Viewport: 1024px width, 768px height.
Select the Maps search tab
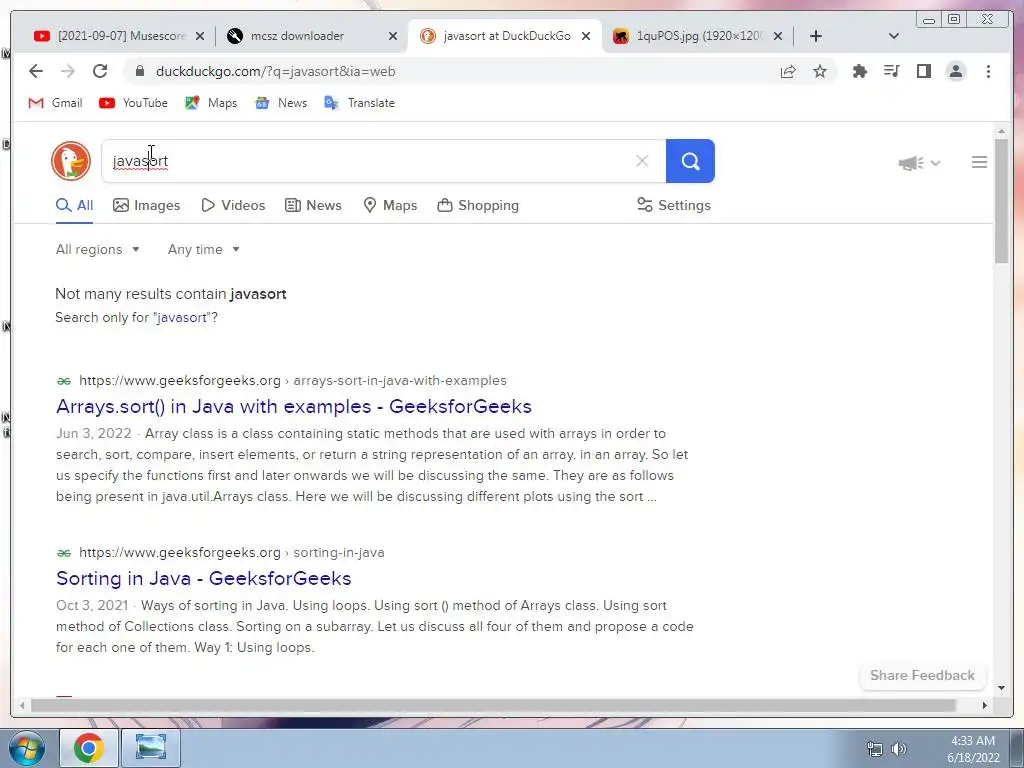point(390,205)
